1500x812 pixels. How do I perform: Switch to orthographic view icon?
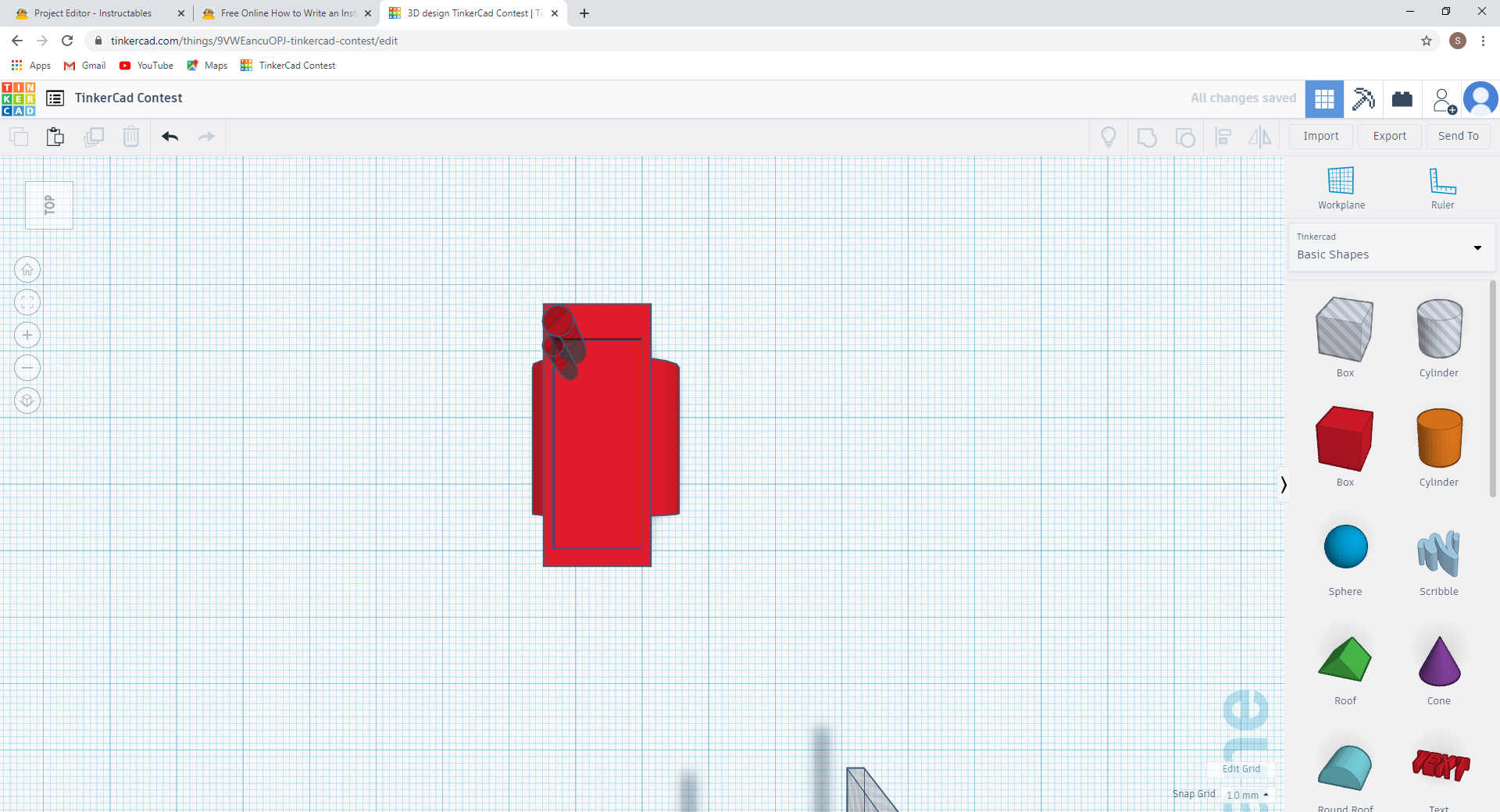point(27,401)
